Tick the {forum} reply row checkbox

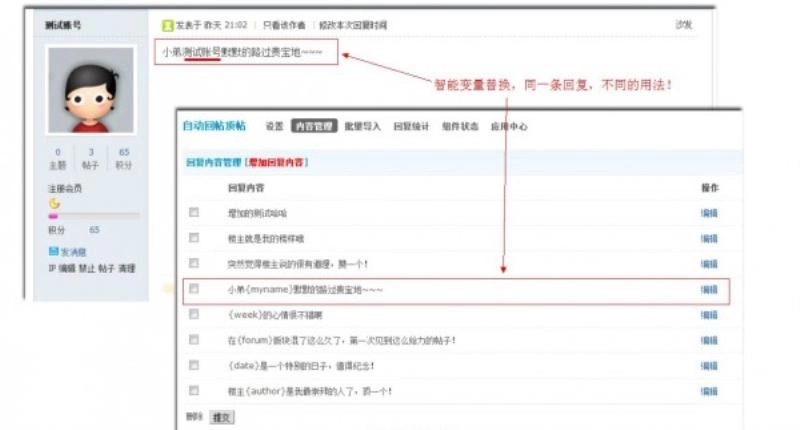point(194,340)
